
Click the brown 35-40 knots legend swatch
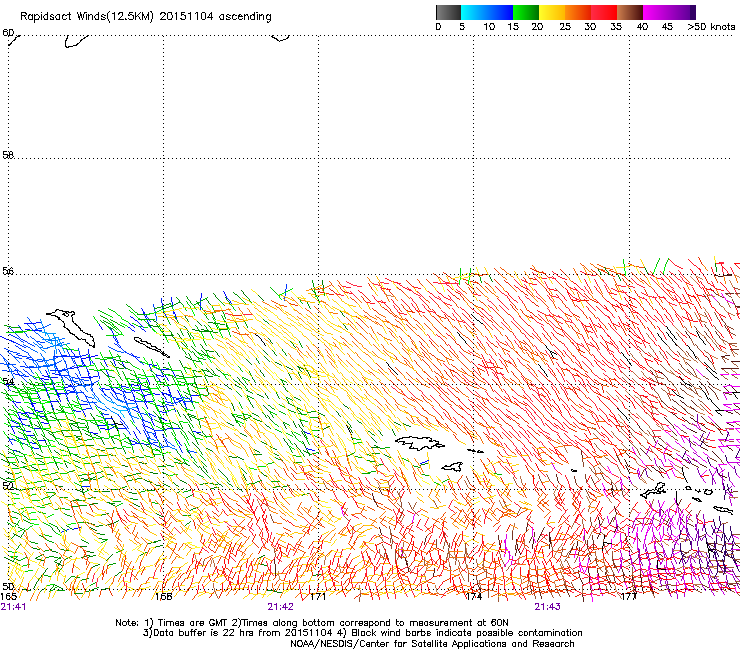pyautogui.click(x=630, y=12)
